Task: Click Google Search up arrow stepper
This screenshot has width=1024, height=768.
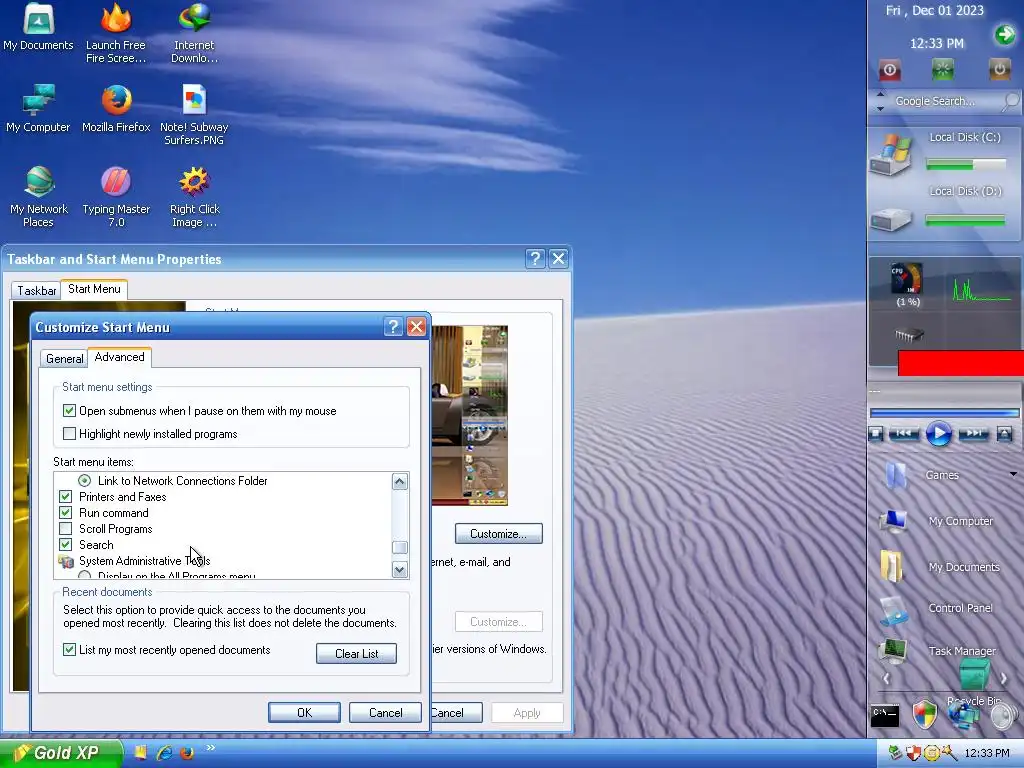Action: [x=880, y=95]
